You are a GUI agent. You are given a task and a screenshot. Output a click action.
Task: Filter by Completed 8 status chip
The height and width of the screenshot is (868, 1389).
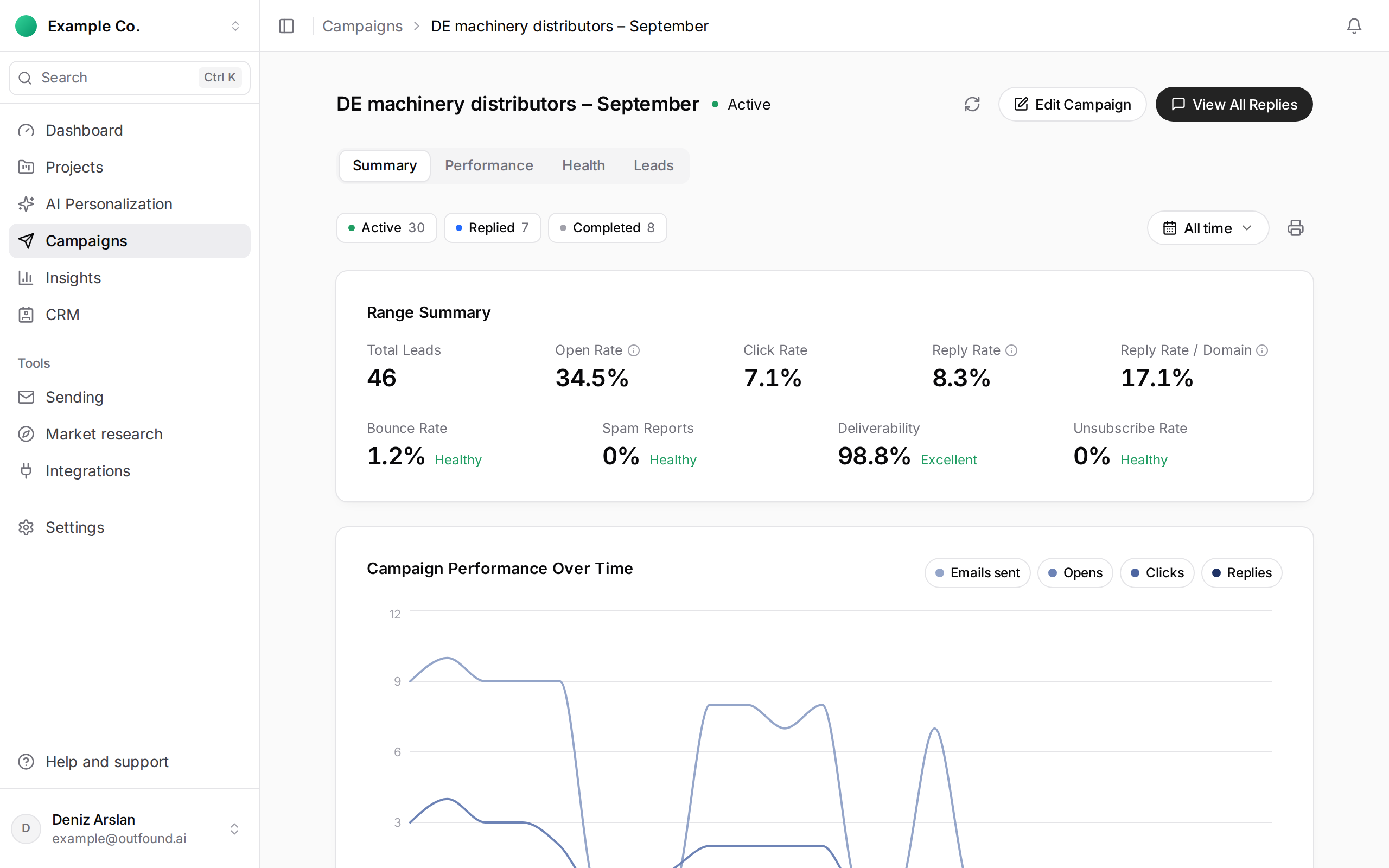pyautogui.click(x=607, y=228)
